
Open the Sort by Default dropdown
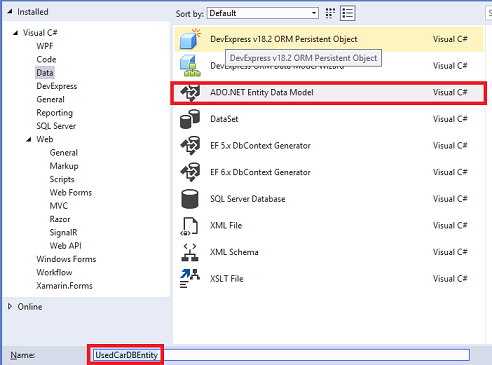coord(263,13)
